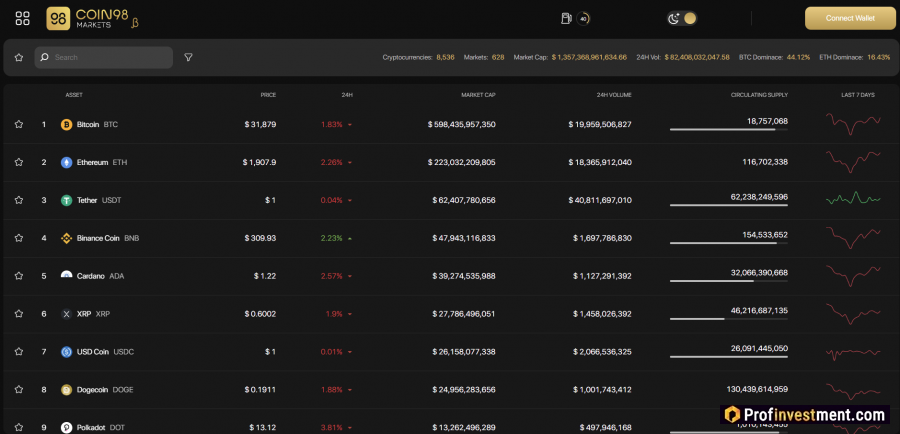Click XRP market cap $ 27,786,496,051
Viewport: 900px width, 434px height.
(x=464, y=314)
